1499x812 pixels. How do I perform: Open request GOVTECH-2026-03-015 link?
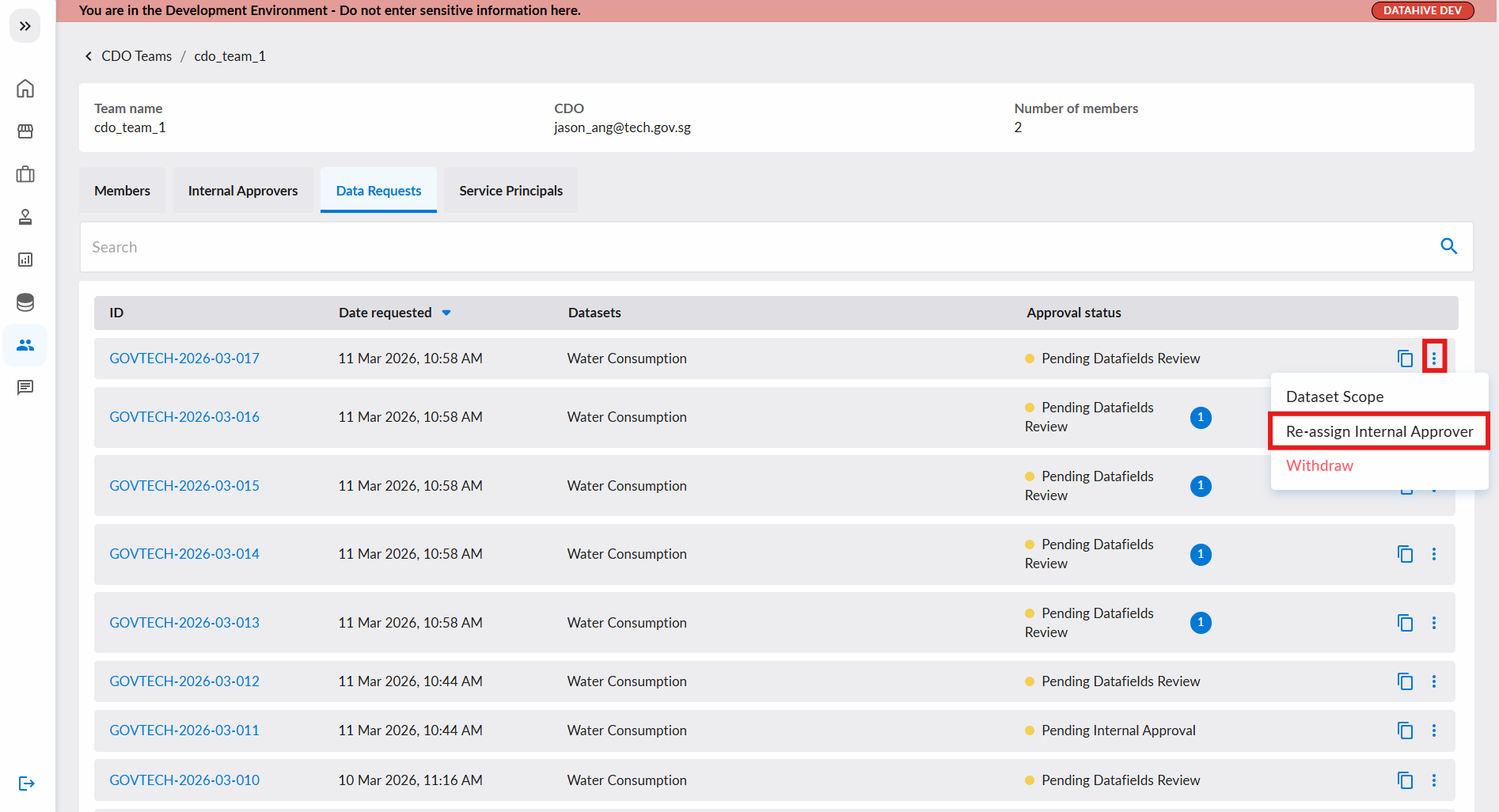click(x=184, y=486)
